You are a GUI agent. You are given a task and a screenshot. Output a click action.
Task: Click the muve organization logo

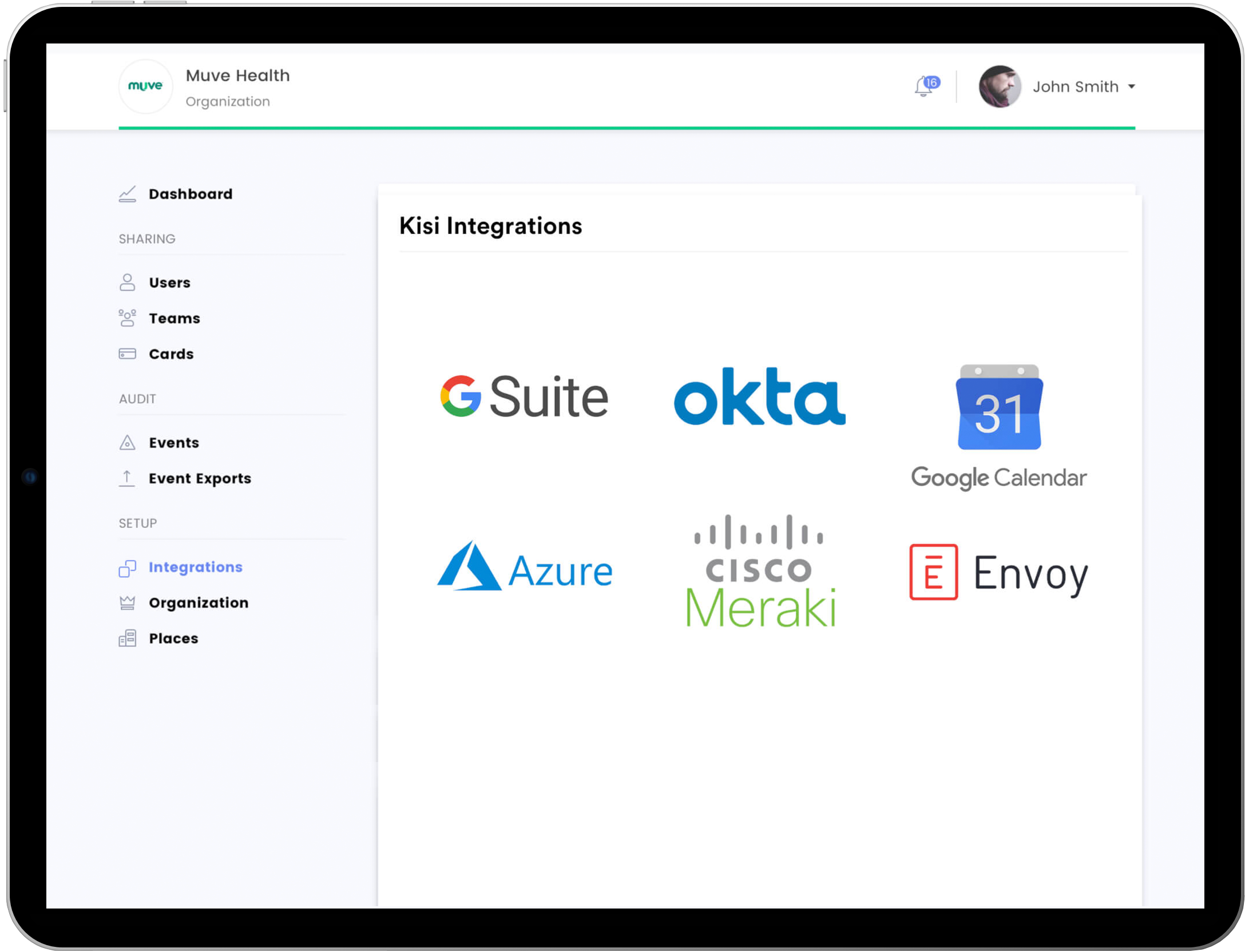[x=145, y=86]
